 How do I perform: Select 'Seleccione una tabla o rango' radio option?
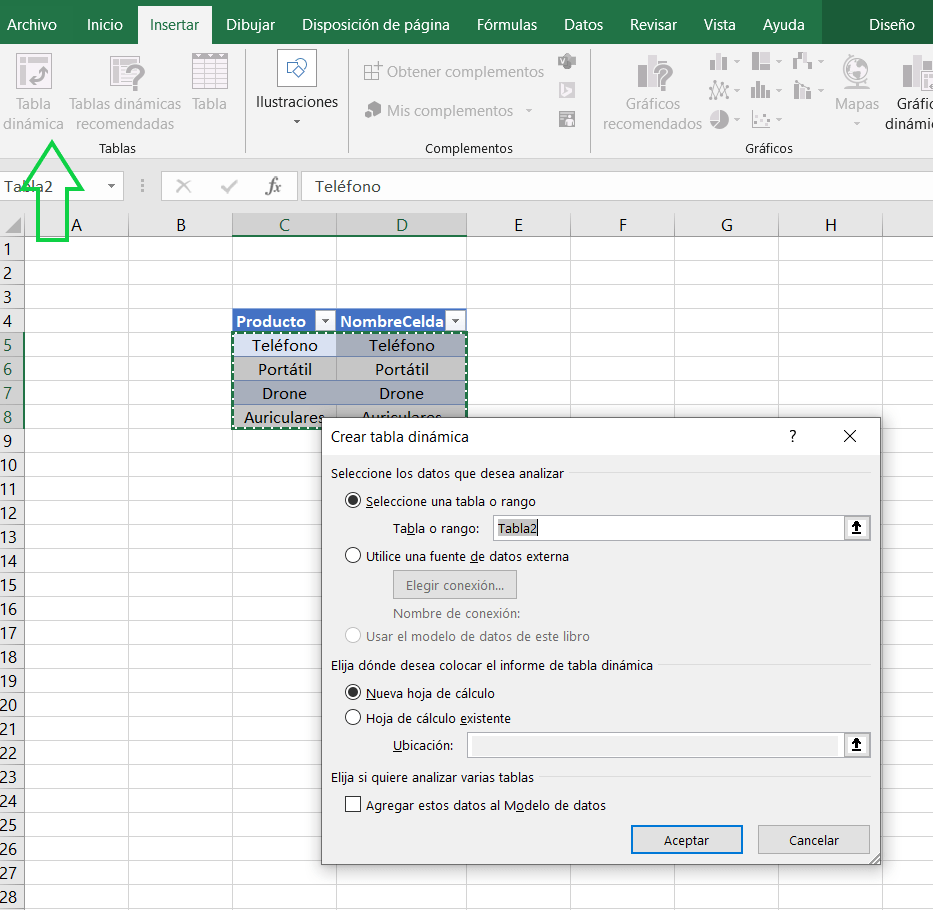click(x=353, y=501)
